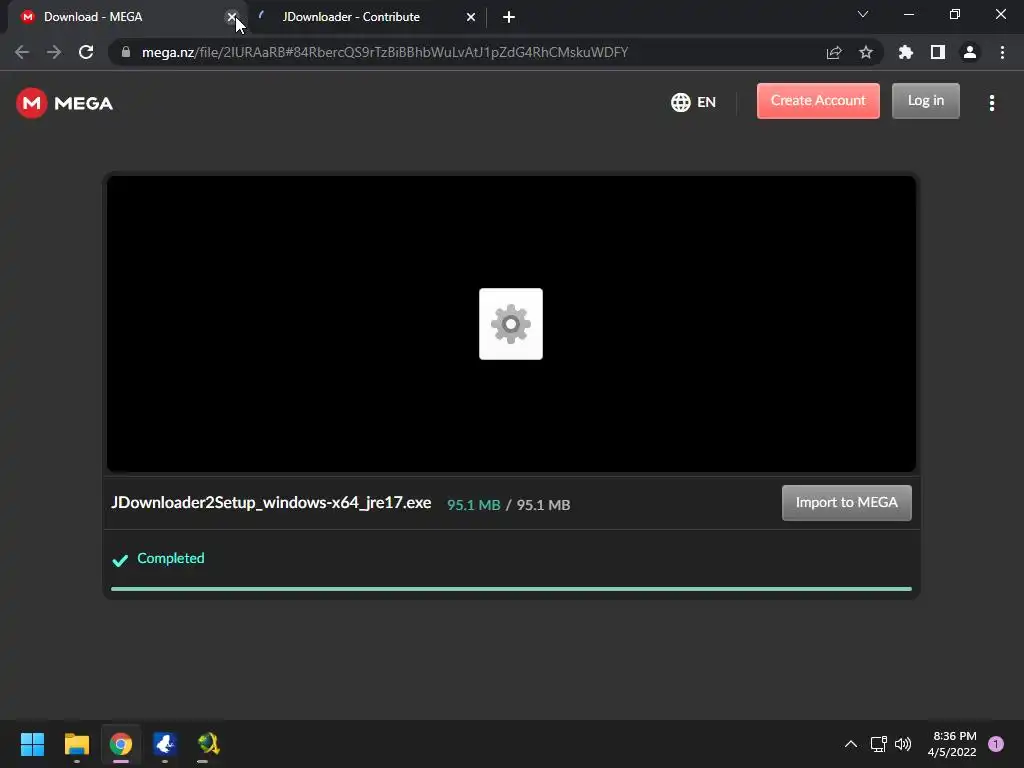Click the site lock security icon

(126, 52)
